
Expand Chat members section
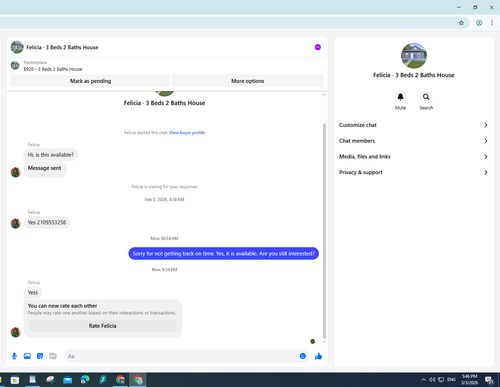413,141
